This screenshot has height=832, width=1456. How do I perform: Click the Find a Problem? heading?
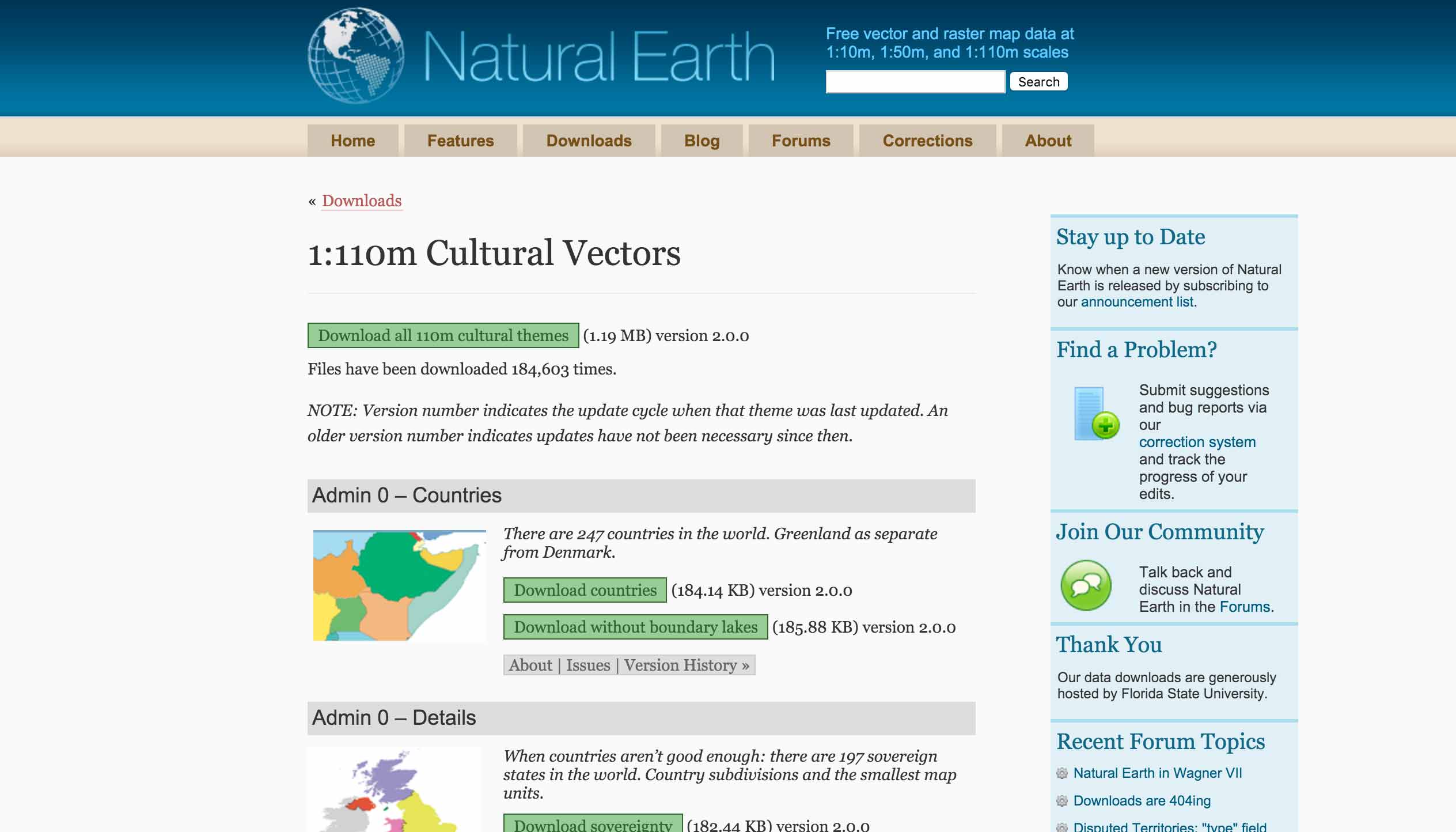(x=1136, y=350)
